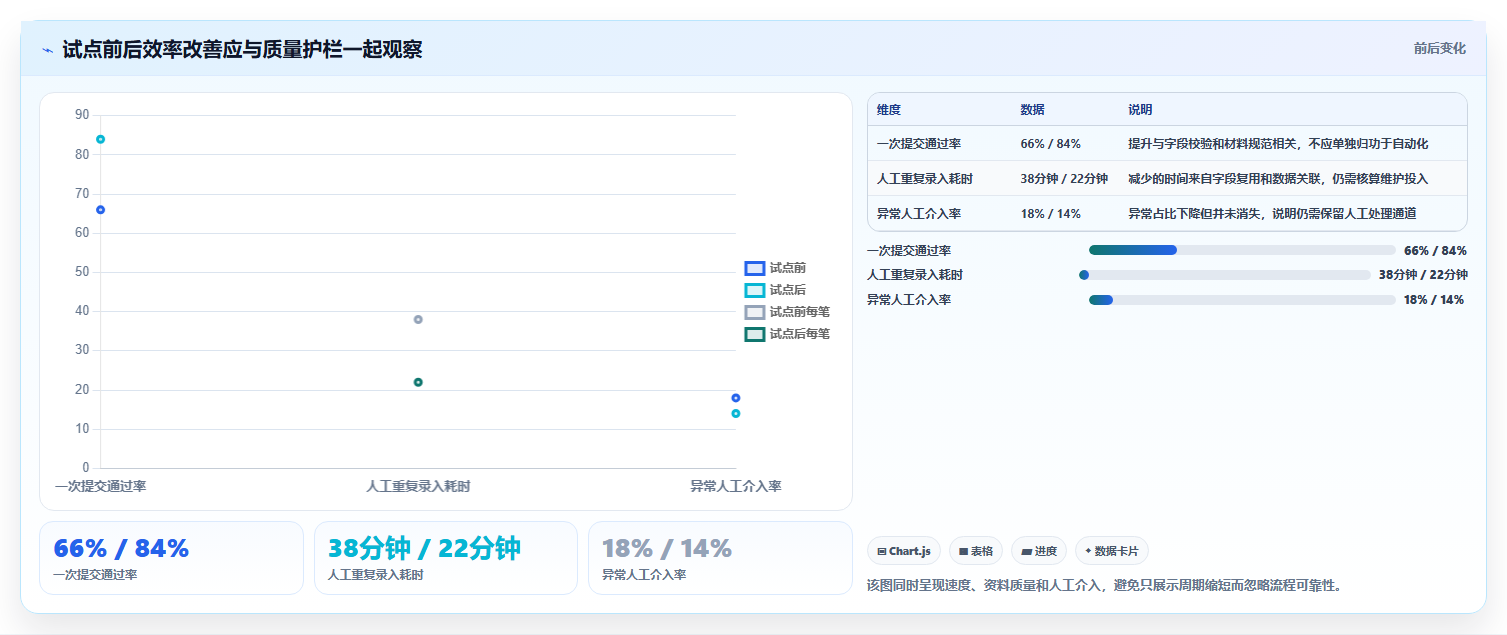Click the 18% / 14% table cell

[1050, 214]
